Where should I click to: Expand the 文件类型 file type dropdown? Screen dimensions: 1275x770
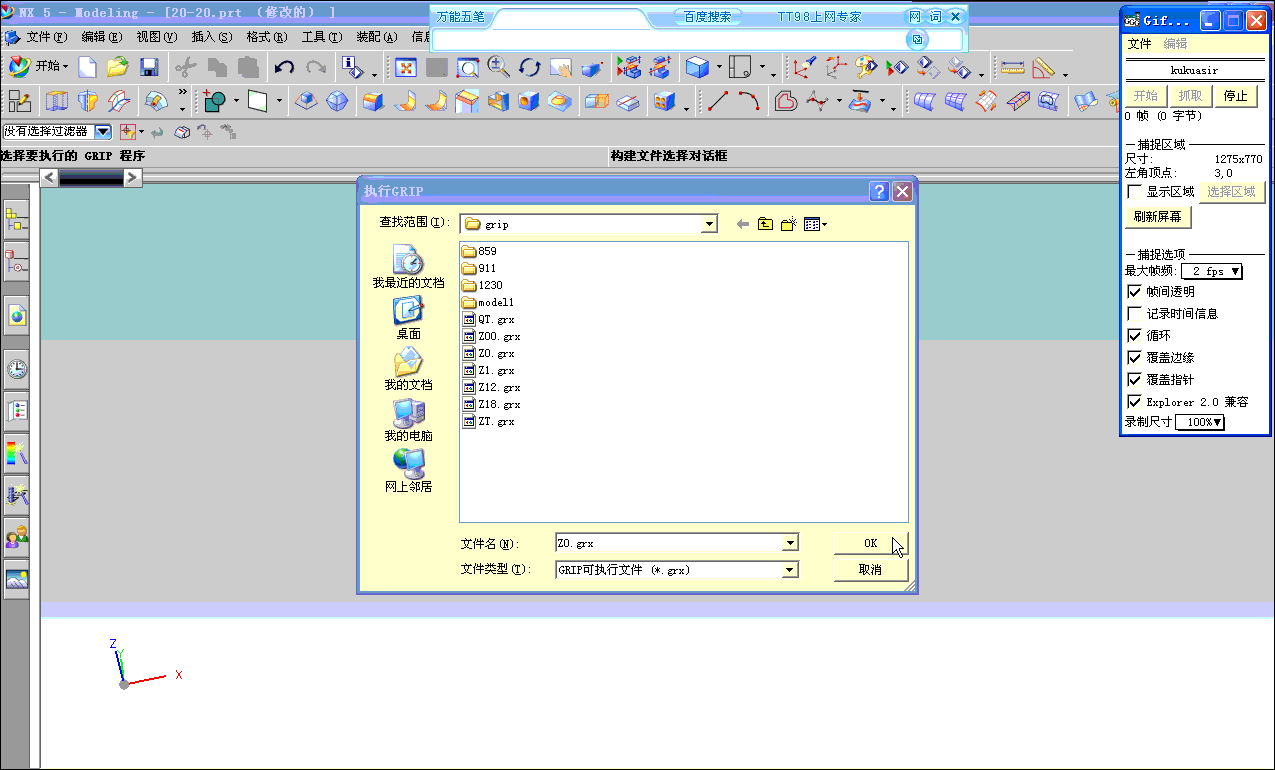pyautogui.click(x=790, y=570)
